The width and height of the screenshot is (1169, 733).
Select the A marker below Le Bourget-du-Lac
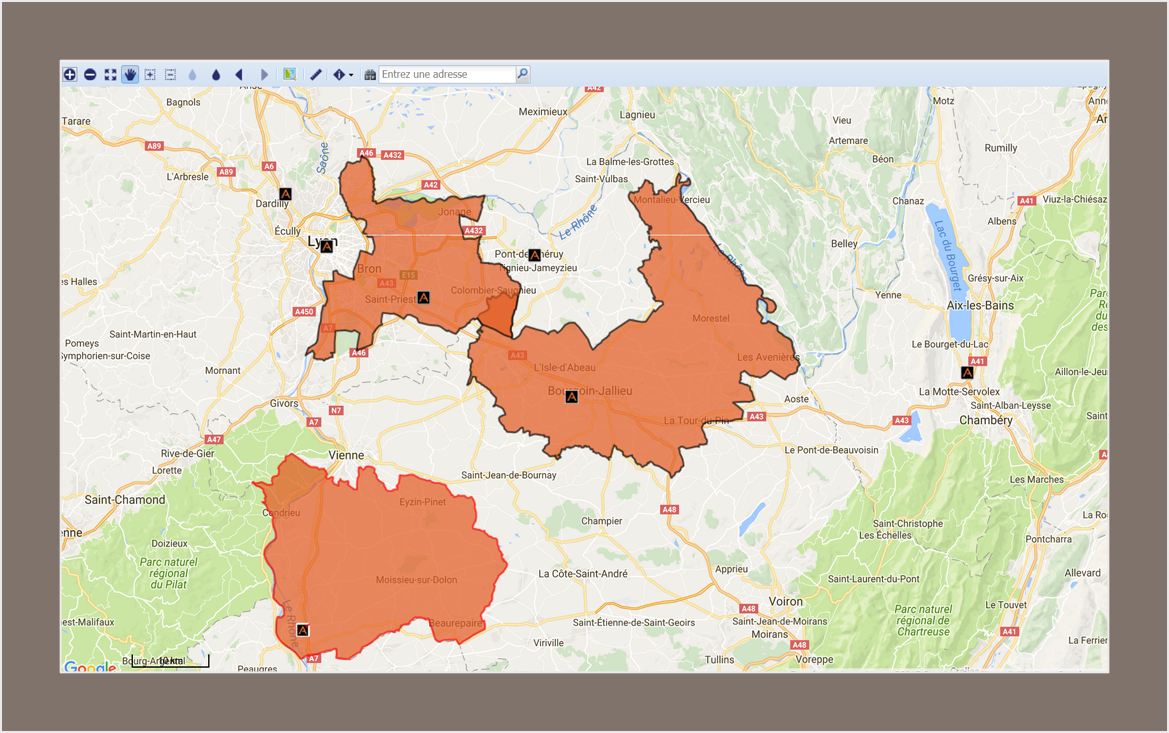click(x=967, y=373)
